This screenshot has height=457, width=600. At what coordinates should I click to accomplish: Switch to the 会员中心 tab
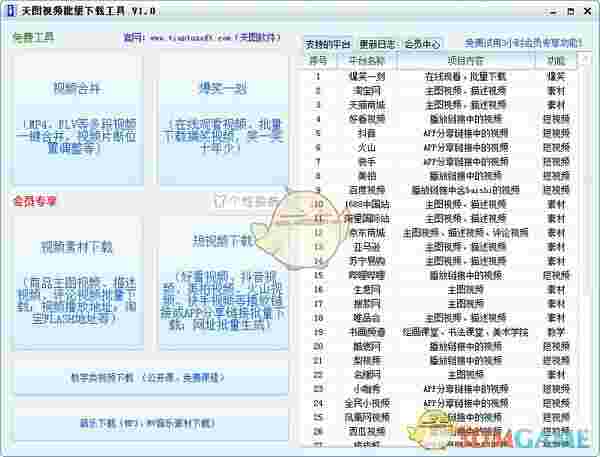pyautogui.click(x=422, y=44)
